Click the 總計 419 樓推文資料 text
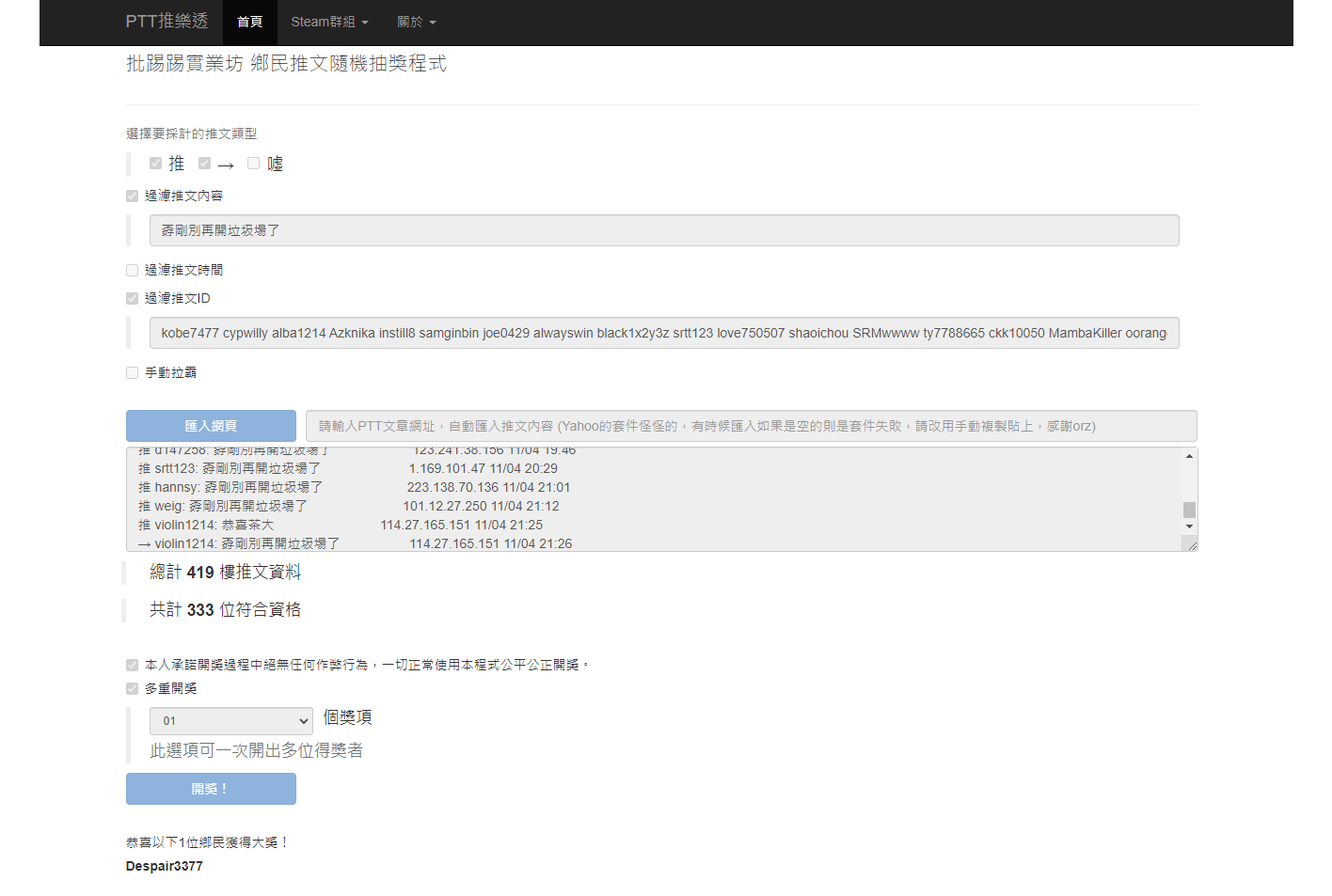This screenshot has height=896, width=1332. pyautogui.click(x=226, y=572)
